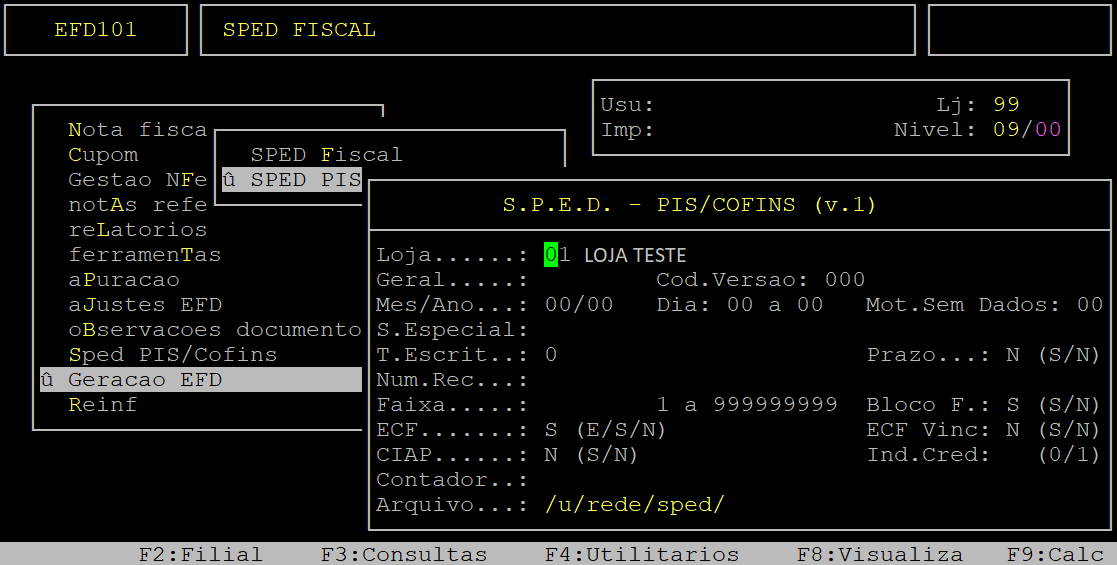
Task: Toggle the Bloco F. S/N value
Action: (x=1012, y=404)
